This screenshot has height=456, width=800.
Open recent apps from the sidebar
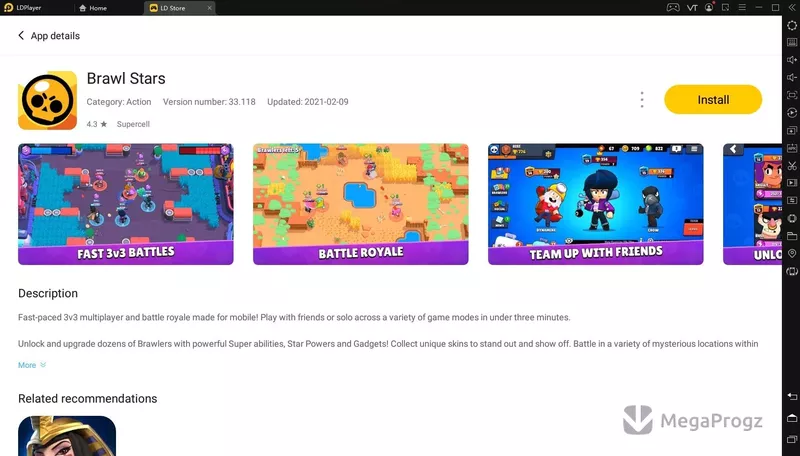pos(792,439)
